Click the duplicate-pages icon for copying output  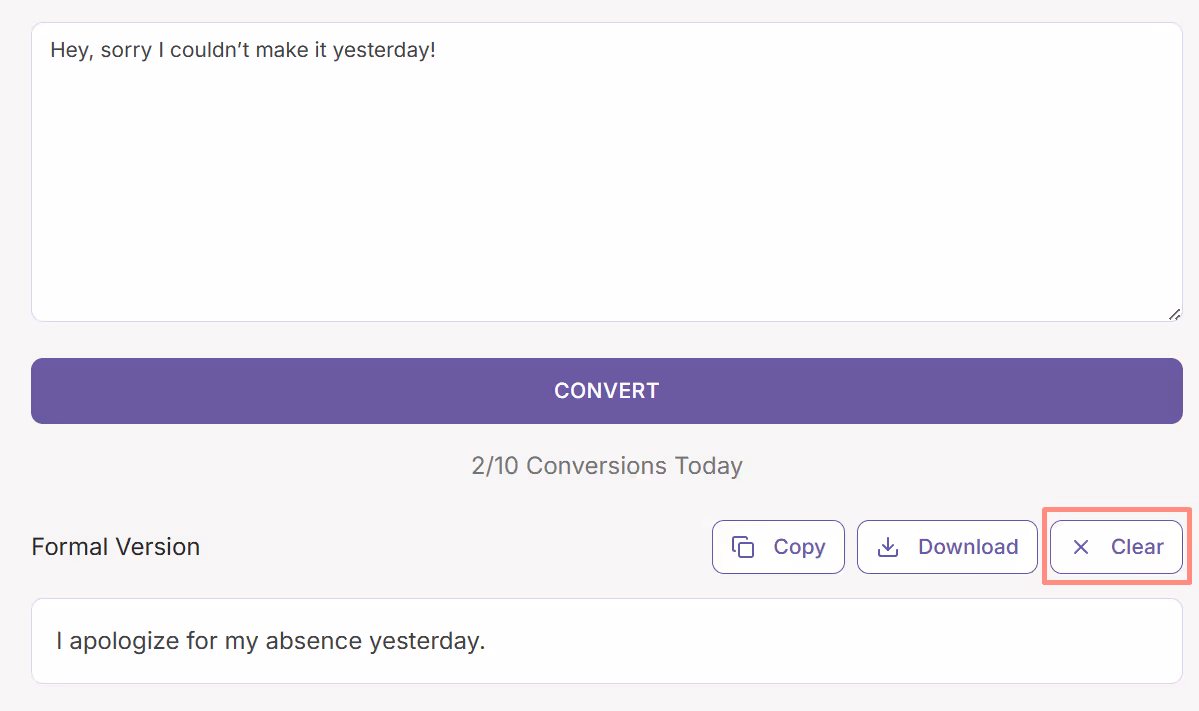(x=743, y=546)
